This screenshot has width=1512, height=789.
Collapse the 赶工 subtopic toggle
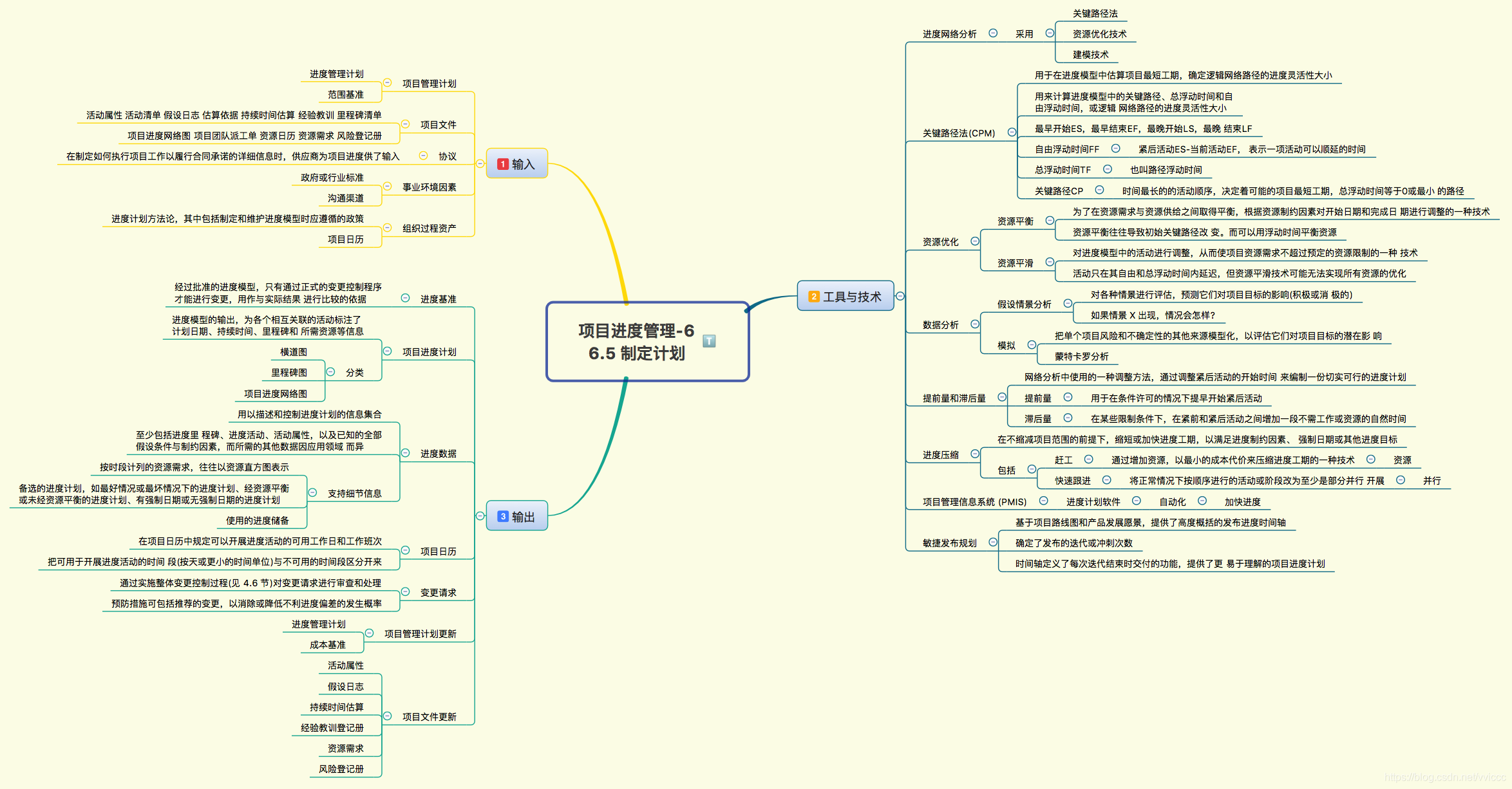pos(1088,459)
